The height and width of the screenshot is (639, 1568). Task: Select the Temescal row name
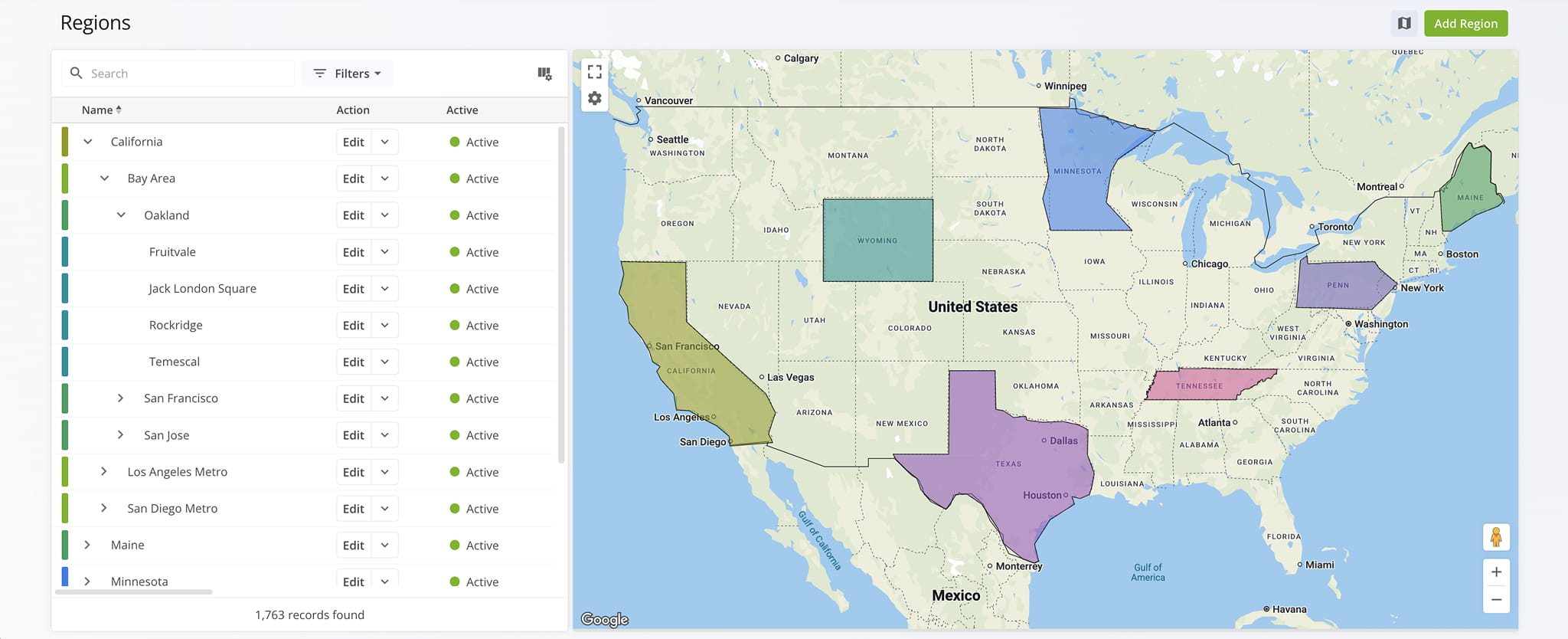coord(174,362)
